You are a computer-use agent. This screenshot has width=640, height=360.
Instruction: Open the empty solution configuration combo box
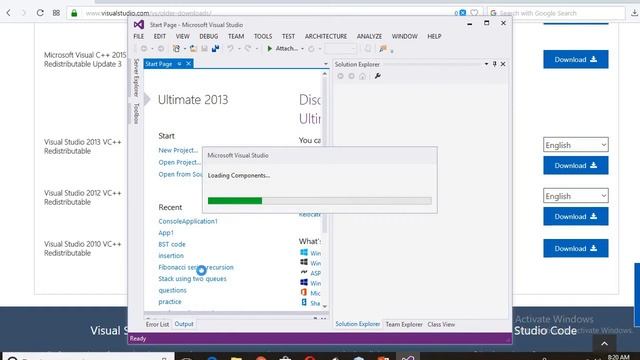340,49
